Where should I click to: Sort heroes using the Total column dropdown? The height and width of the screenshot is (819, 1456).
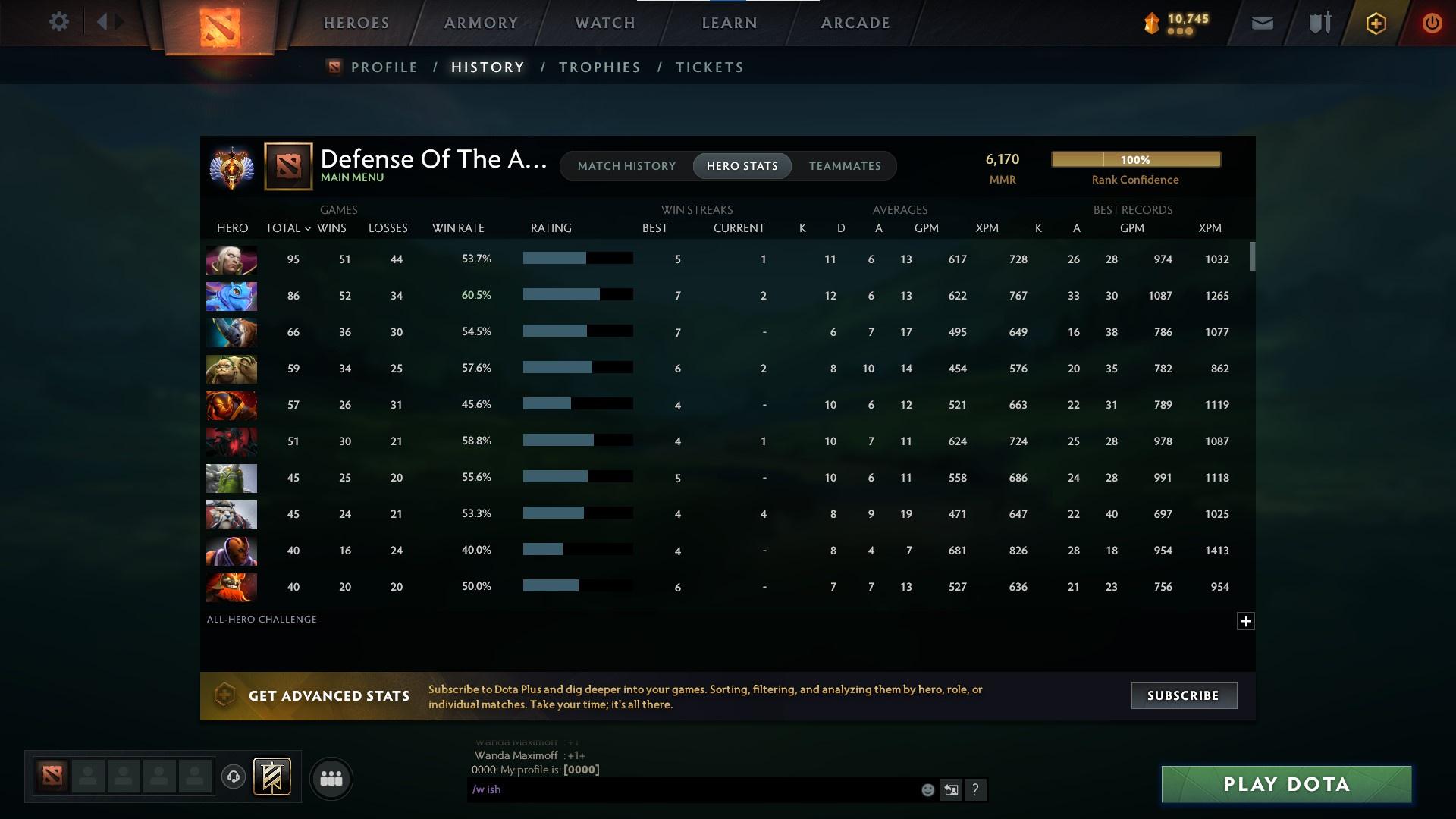pos(287,227)
